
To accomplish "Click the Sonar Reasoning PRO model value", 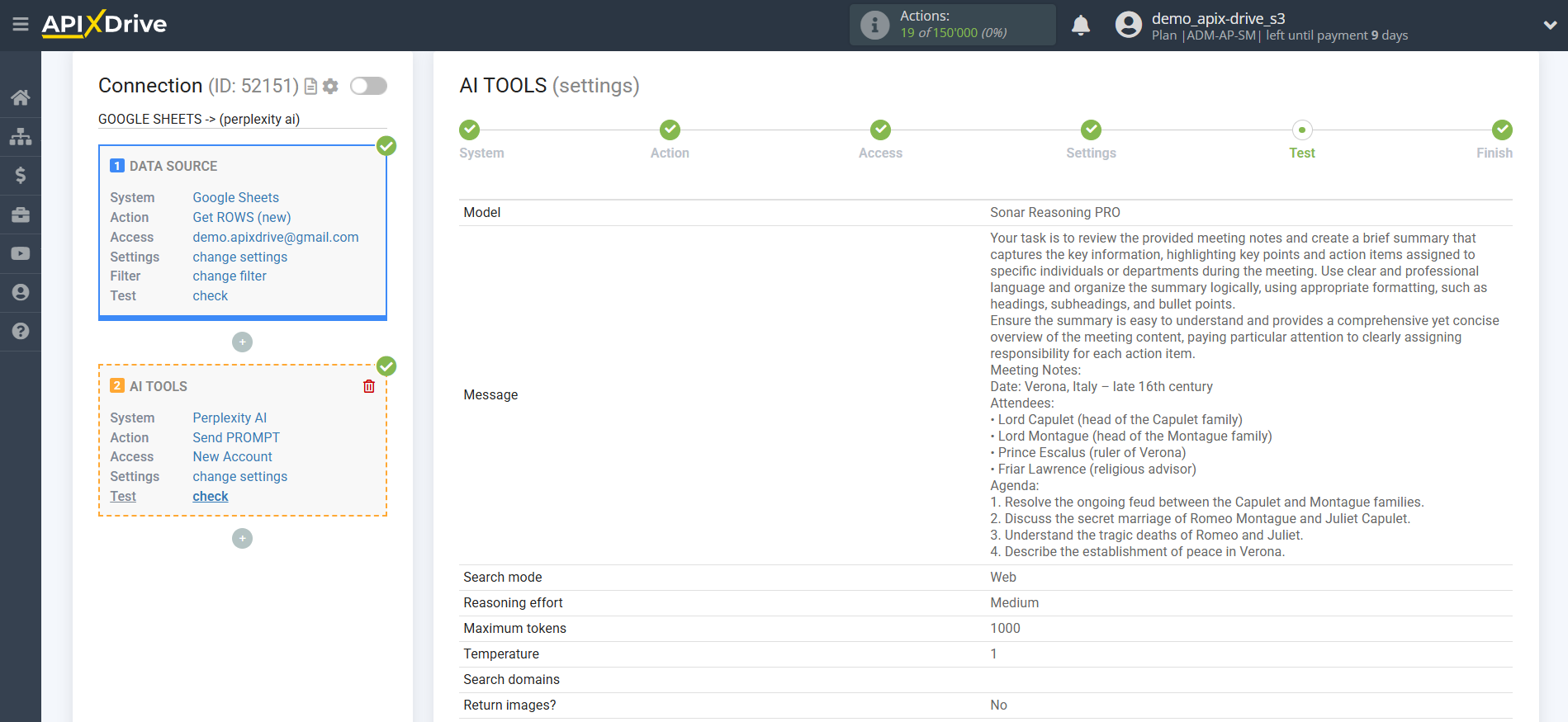I will coord(1054,212).
